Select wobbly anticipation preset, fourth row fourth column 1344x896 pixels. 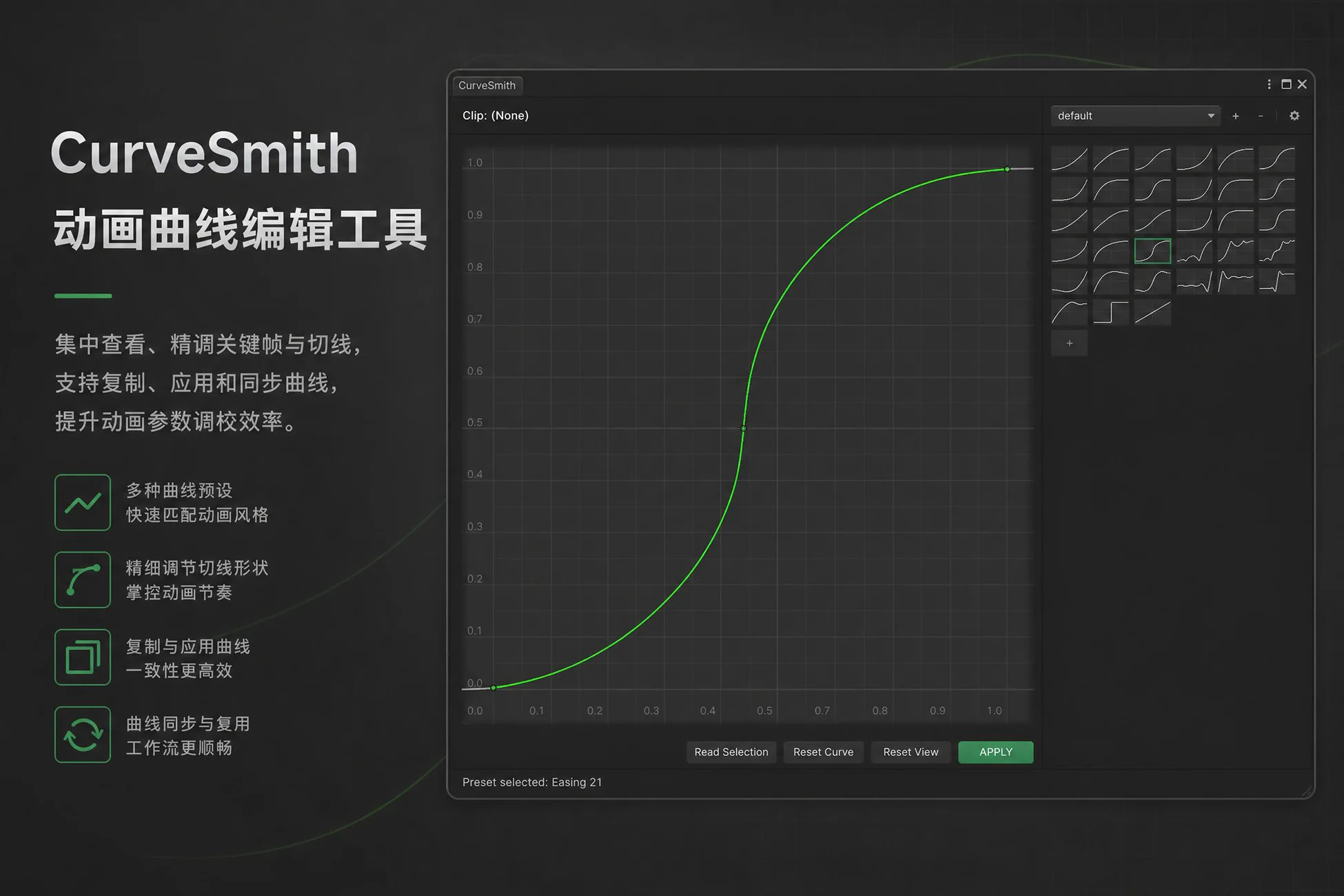click(x=1194, y=251)
